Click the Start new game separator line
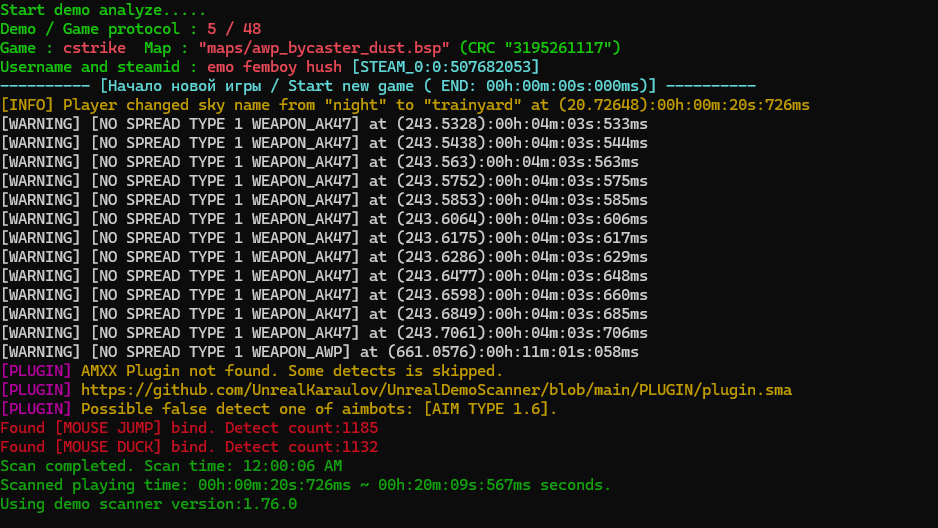Viewport: 938px width, 528px height. point(378,86)
